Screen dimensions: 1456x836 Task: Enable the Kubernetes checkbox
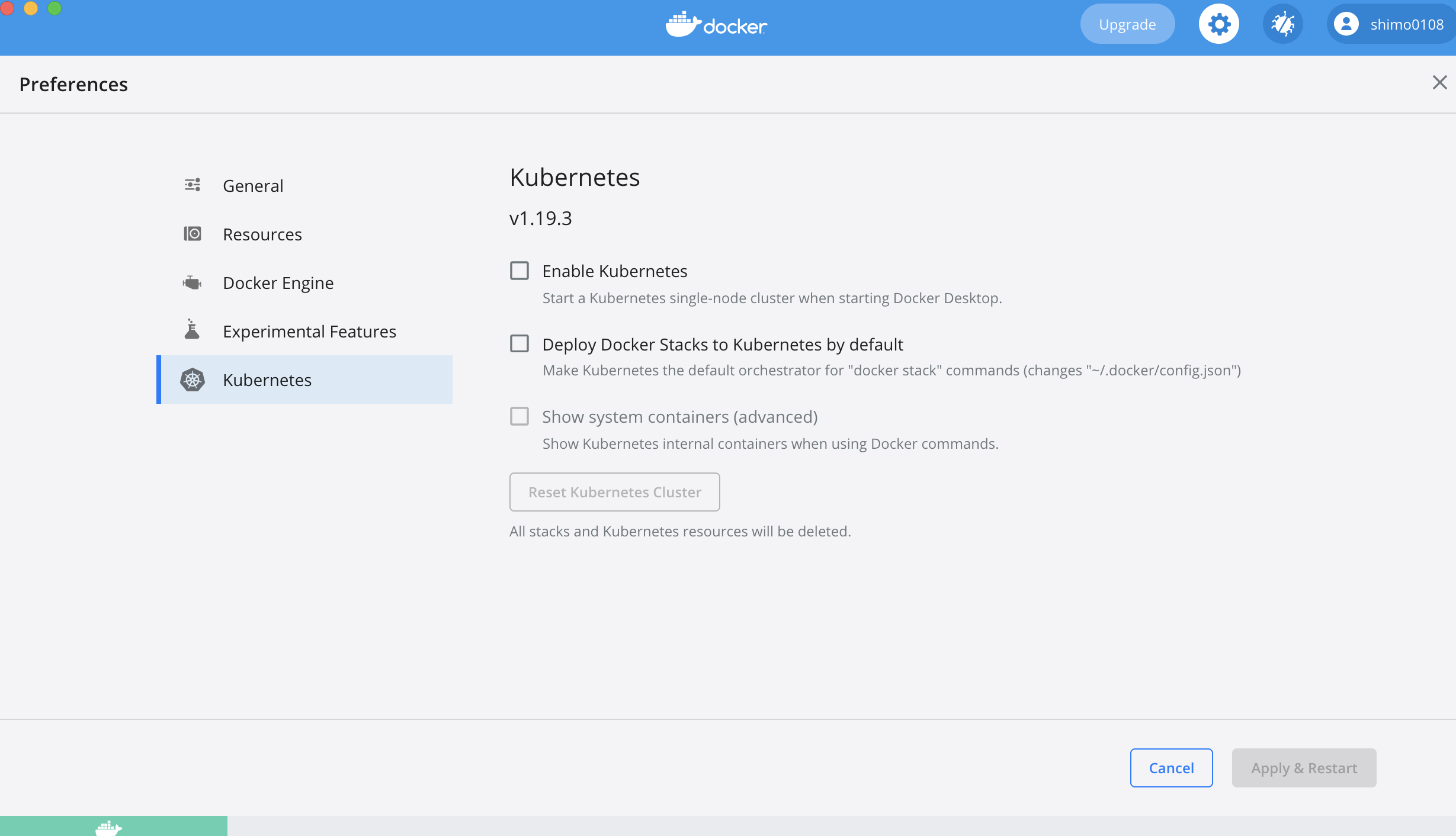pos(519,271)
